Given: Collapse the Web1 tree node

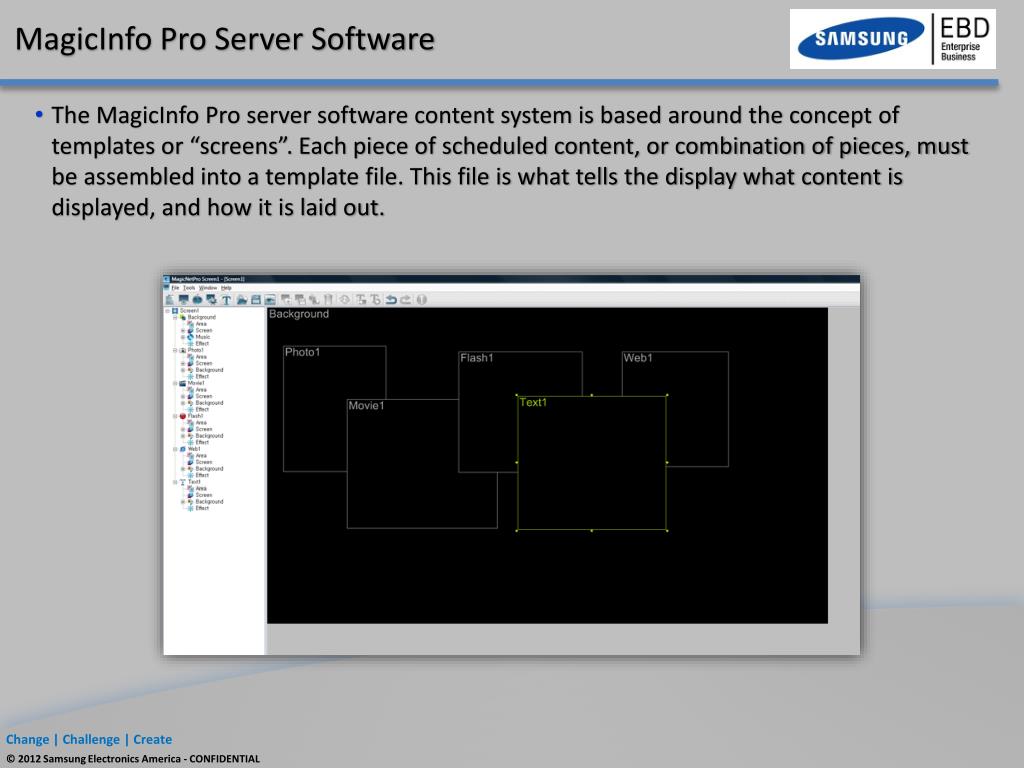Looking at the screenshot, I should (x=175, y=449).
